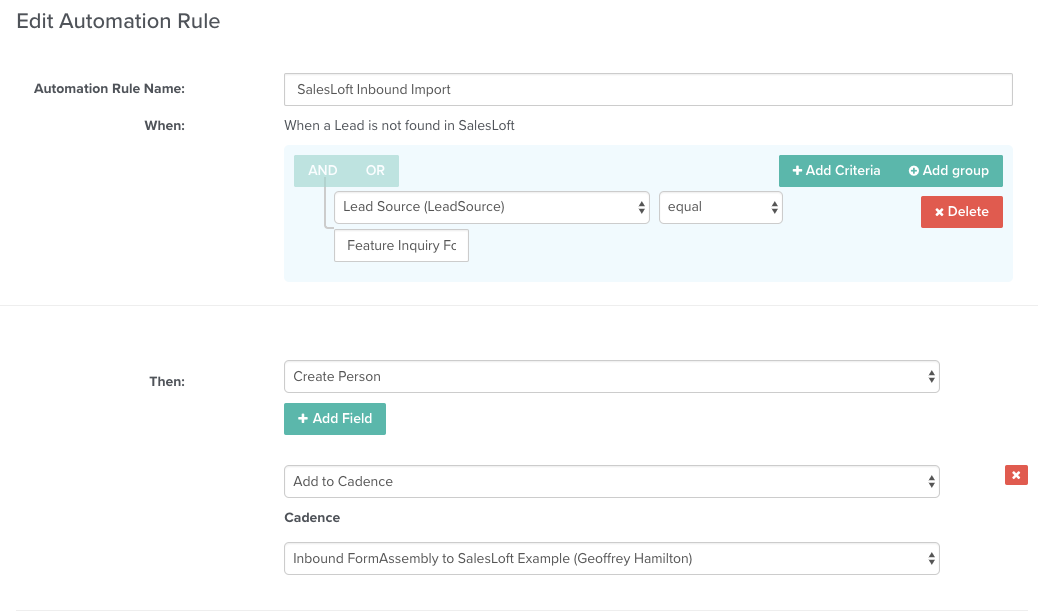This screenshot has height=612, width=1038.
Task: Open the Lead Source (LeadSource) dropdown
Action: 492,207
